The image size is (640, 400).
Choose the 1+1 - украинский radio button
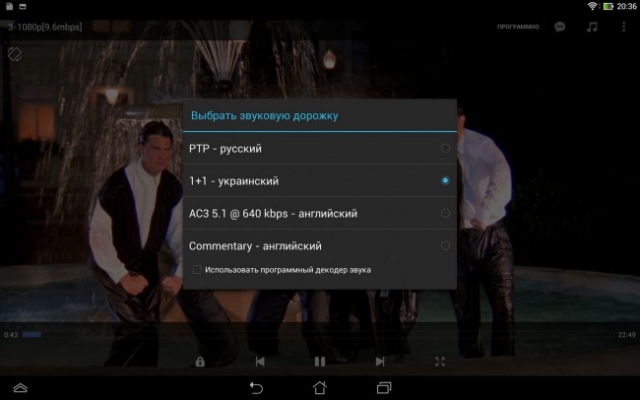[445, 181]
